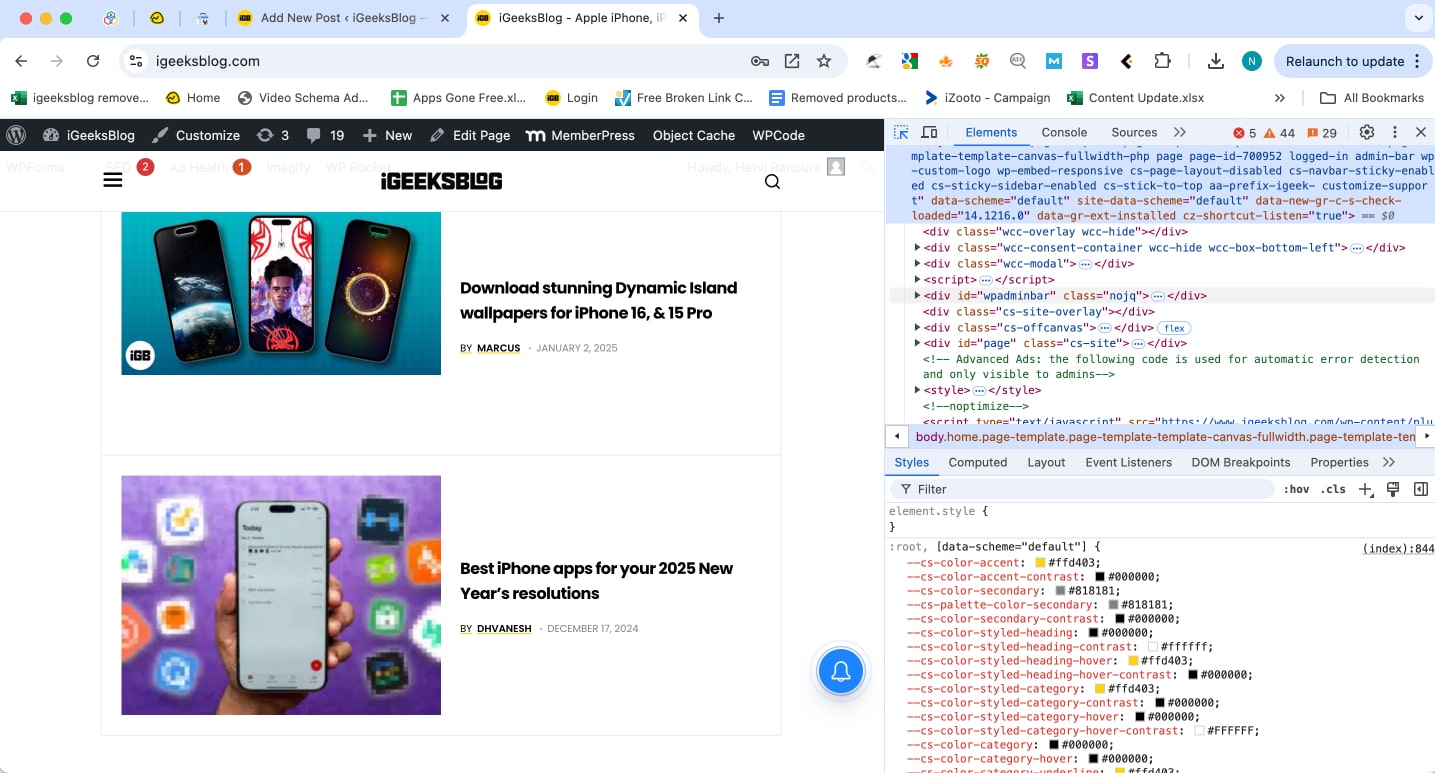Switch to the Console tab
This screenshot has width=1435, height=773.
pos(1064,132)
